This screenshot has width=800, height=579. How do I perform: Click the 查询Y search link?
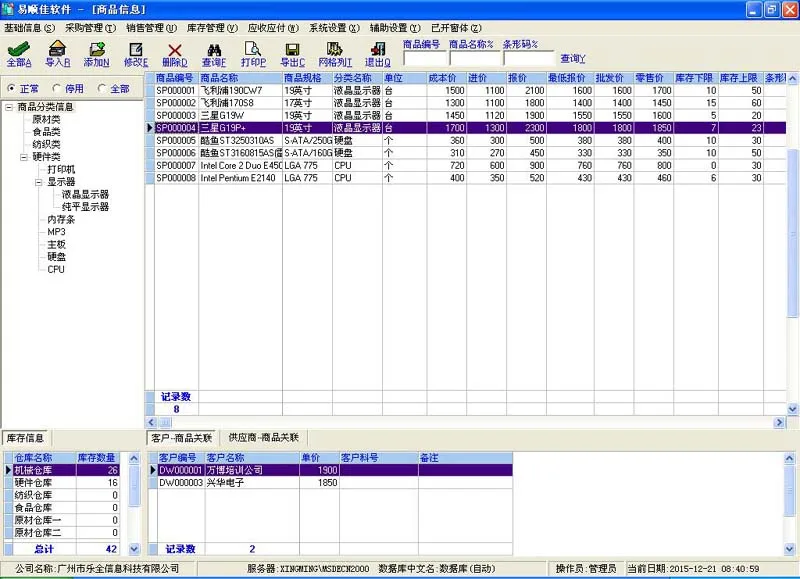tap(573, 59)
